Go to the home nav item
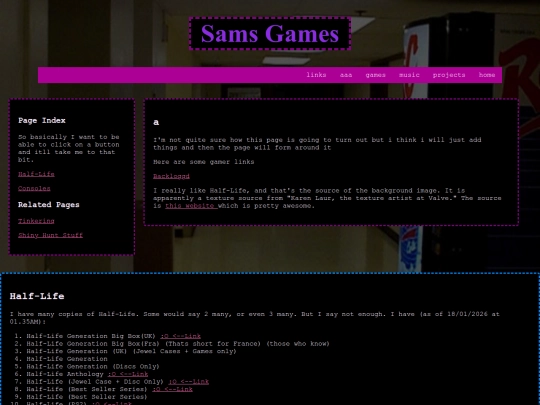 487,75
